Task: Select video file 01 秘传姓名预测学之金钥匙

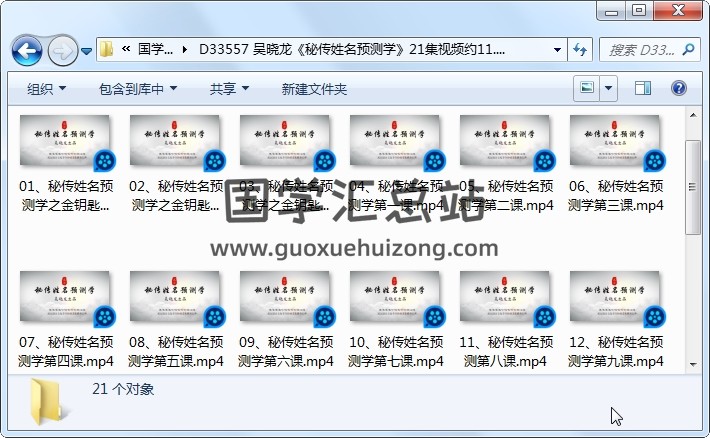Action: point(65,165)
